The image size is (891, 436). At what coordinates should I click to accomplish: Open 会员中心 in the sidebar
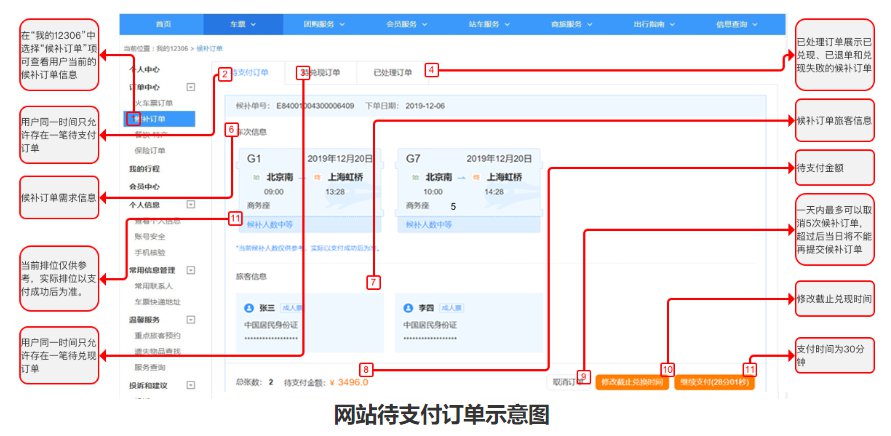coord(144,186)
